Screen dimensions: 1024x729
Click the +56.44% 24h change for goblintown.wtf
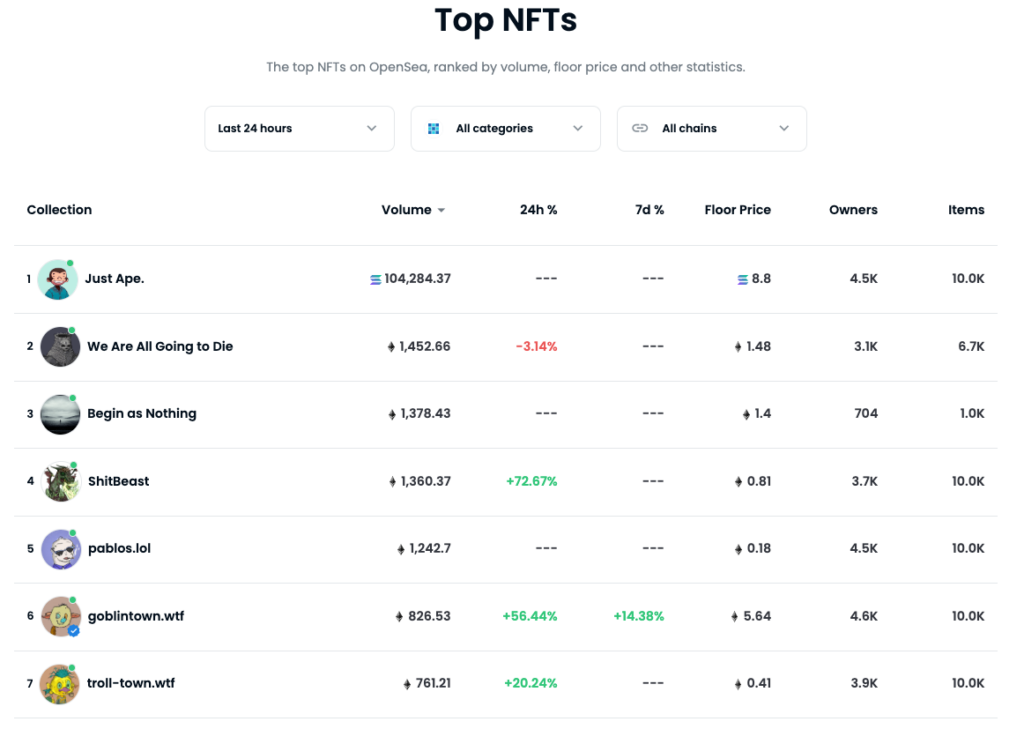point(530,616)
